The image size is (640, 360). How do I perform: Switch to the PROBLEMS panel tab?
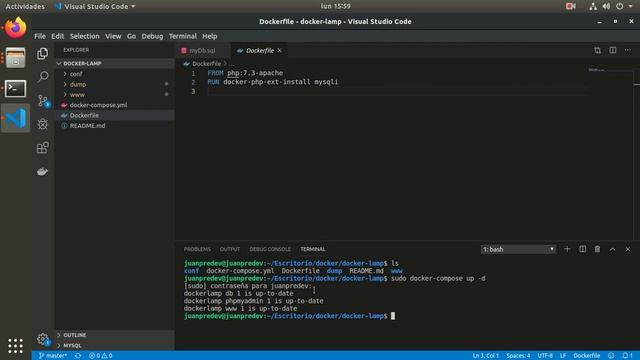[x=197, y=249]
